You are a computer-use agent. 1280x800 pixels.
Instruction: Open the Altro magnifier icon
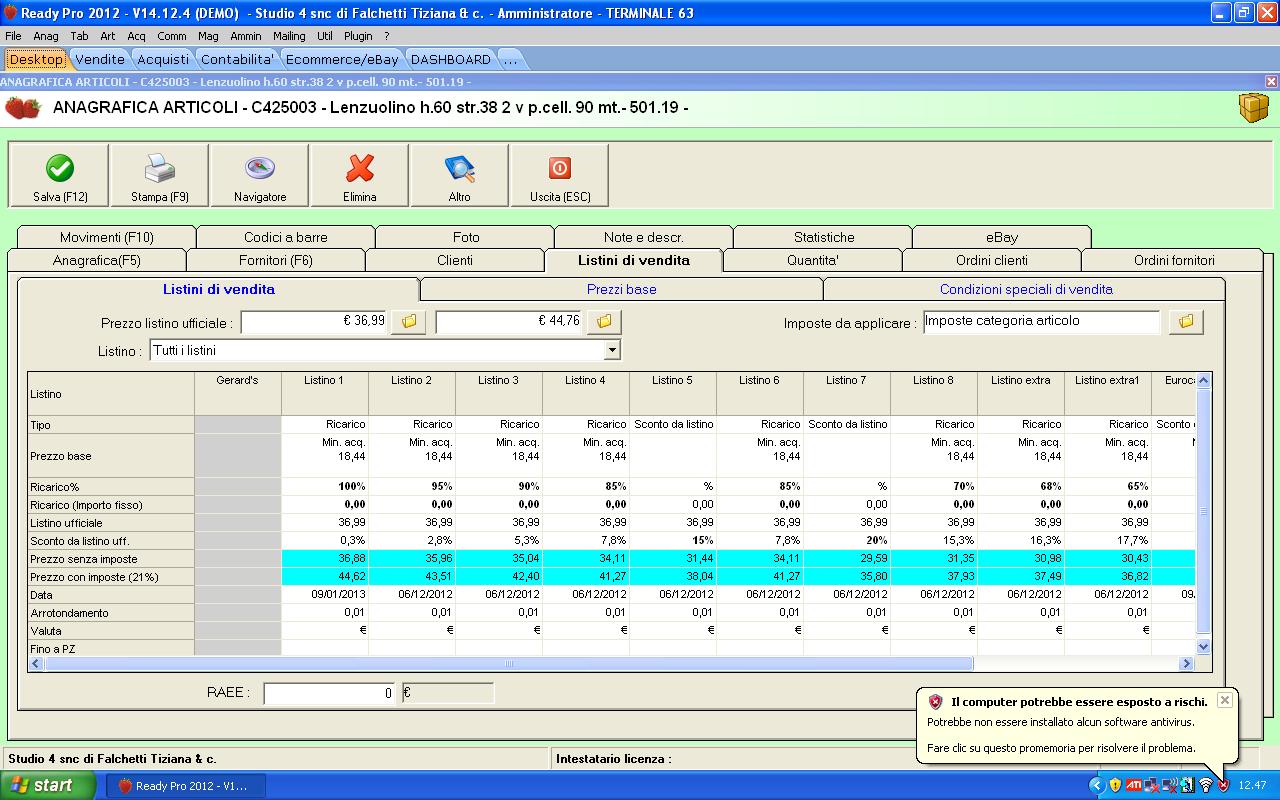click(460, 175)
